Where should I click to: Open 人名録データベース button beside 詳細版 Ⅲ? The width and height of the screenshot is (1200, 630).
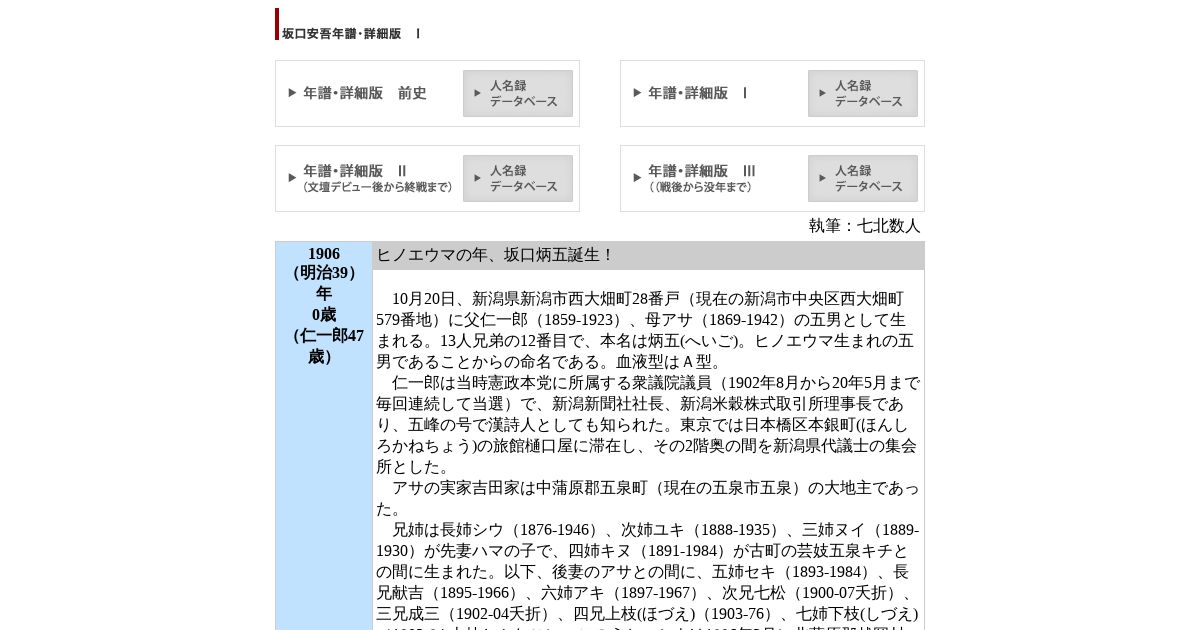(x=863, y=178)
